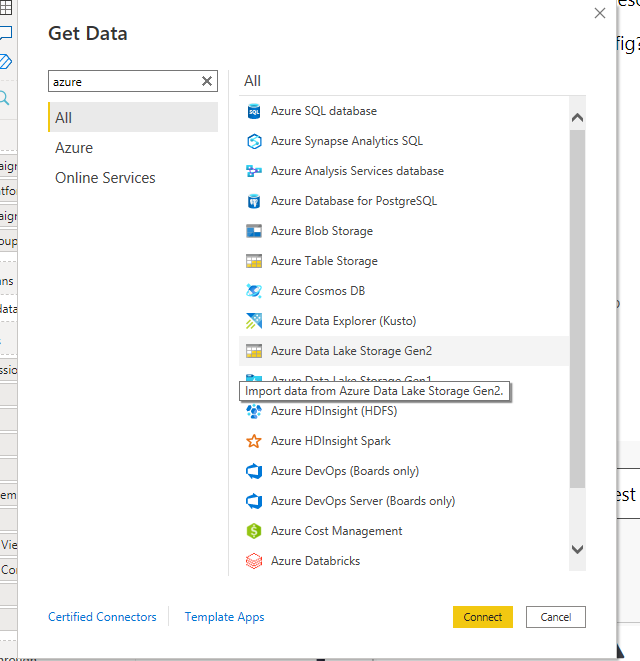Screen dimensions: 640x661
Task: Open the table view icon in left sidebar
Action: (x=6, y=8)
